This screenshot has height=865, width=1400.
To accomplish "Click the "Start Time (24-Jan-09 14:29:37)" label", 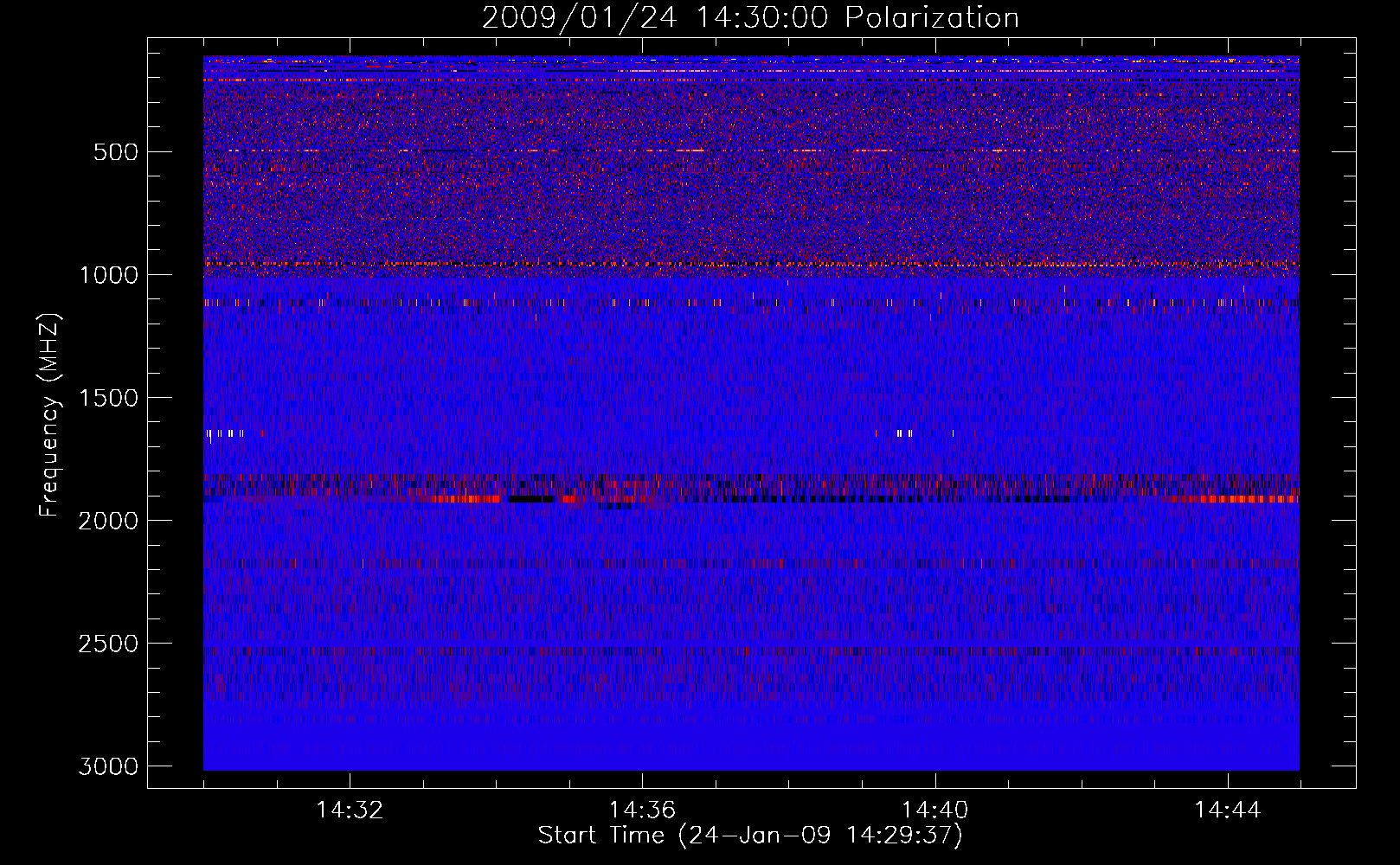I will tap(750, 836).
